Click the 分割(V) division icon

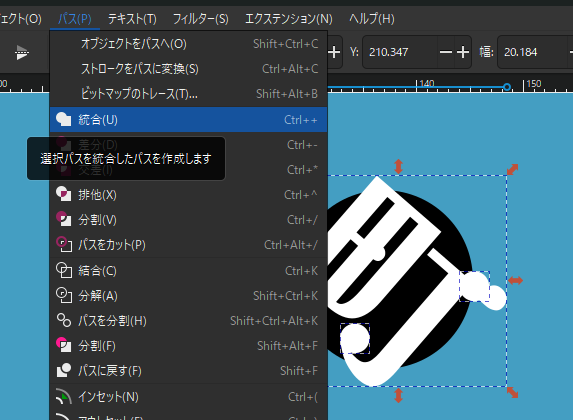[64, 219]
